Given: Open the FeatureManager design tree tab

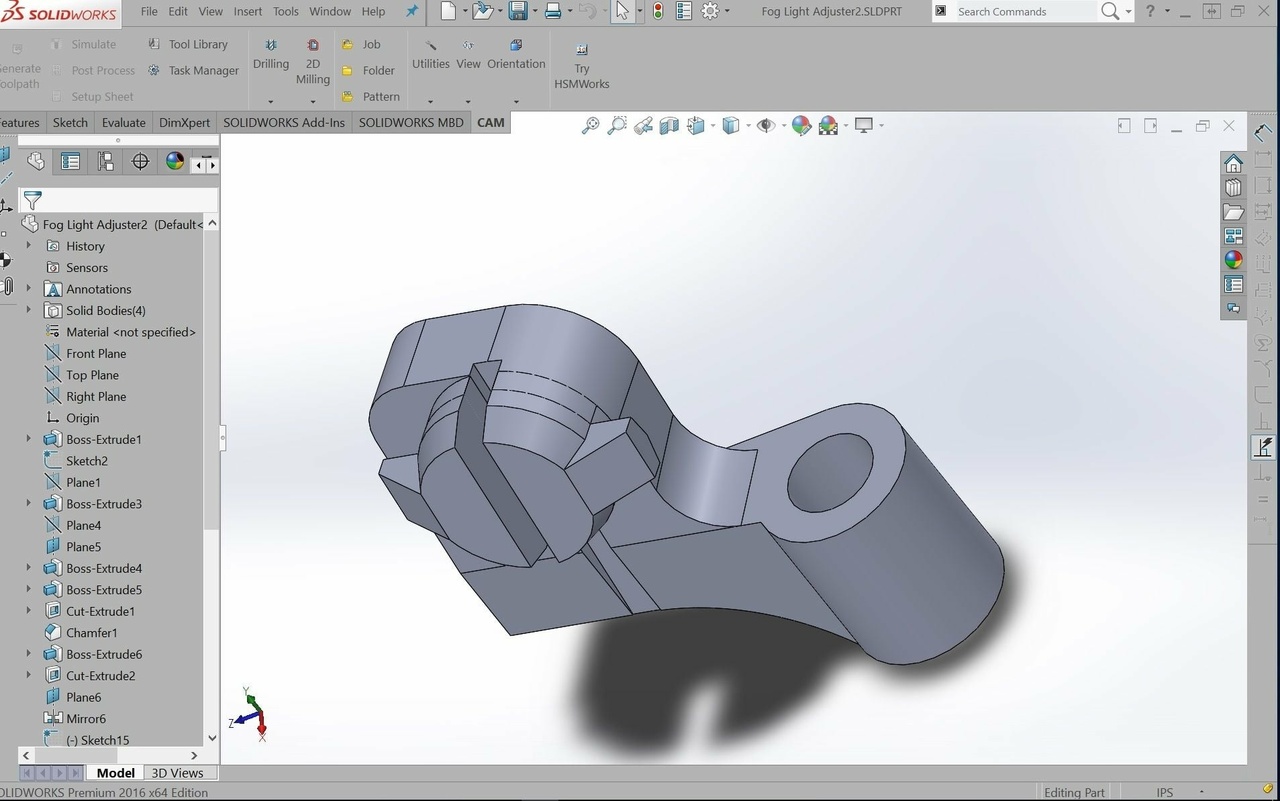Looking at the screenshot, I should [x=36, y=161].
